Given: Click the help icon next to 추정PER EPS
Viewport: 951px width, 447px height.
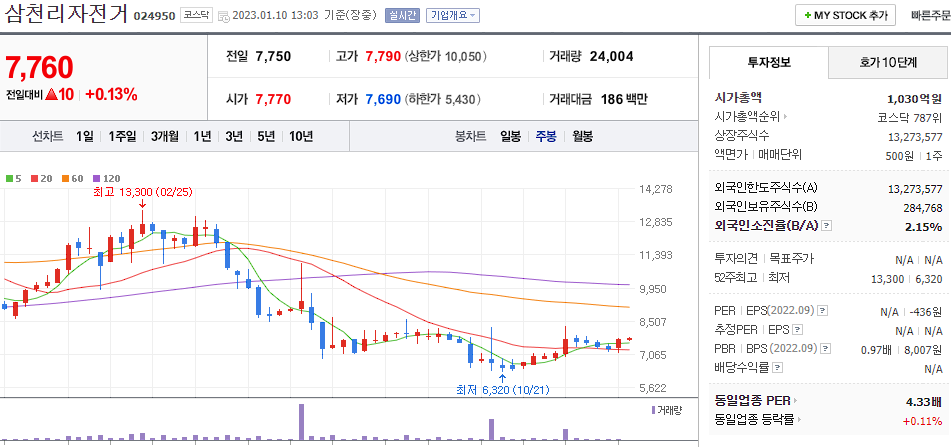Looking at the screenshot, I should (x=798, y=329).
